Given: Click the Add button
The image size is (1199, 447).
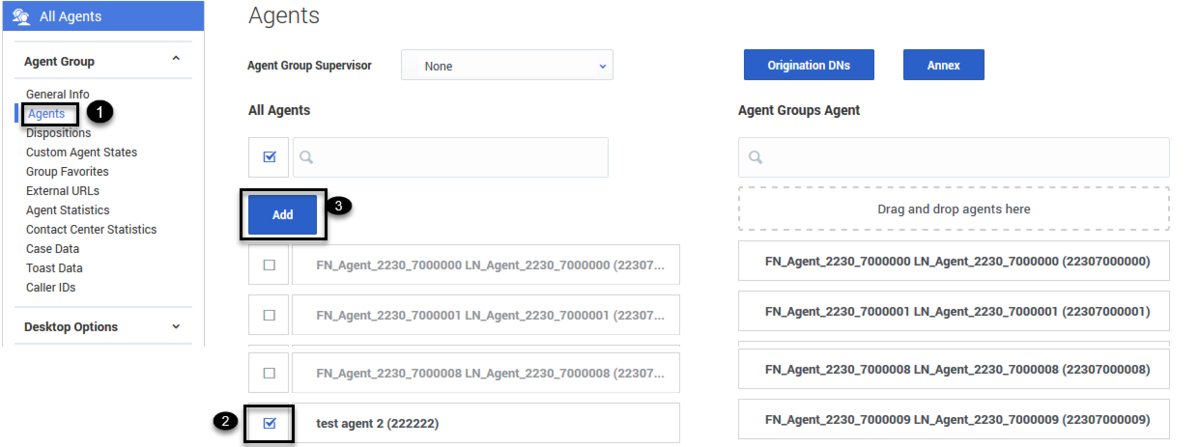Looking at the screenshot, I should 283,215.
